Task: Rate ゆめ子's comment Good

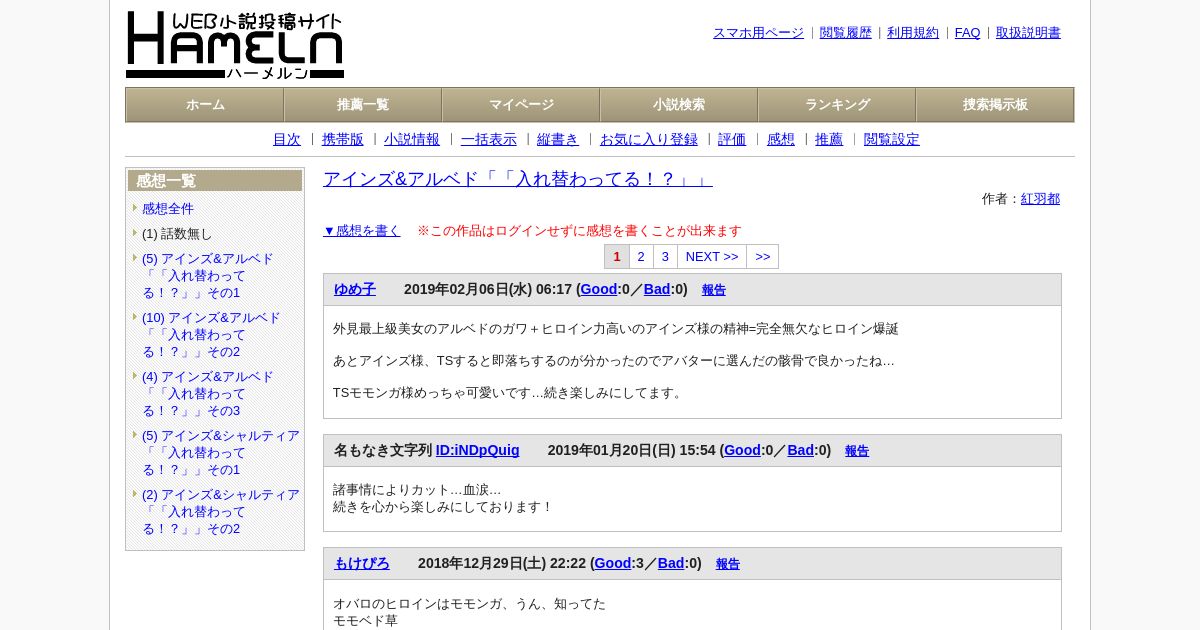Action: [599, 290]
